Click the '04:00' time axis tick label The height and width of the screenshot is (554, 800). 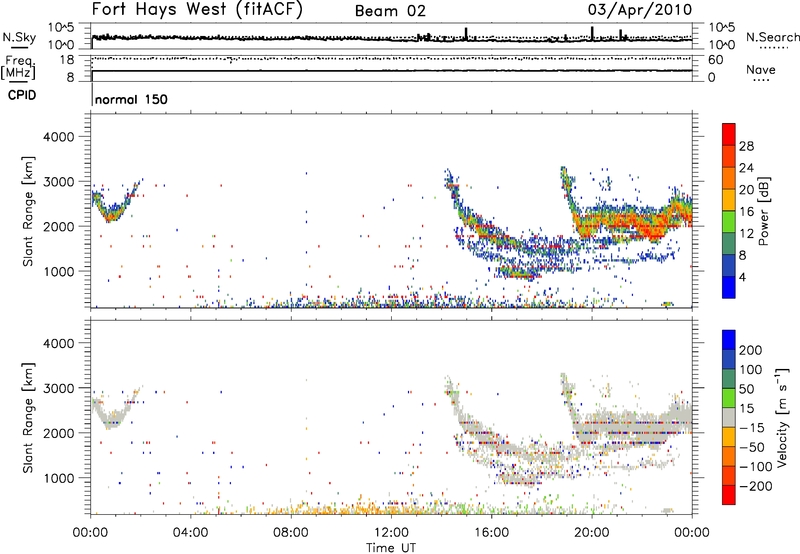click(x=190, y=533)
